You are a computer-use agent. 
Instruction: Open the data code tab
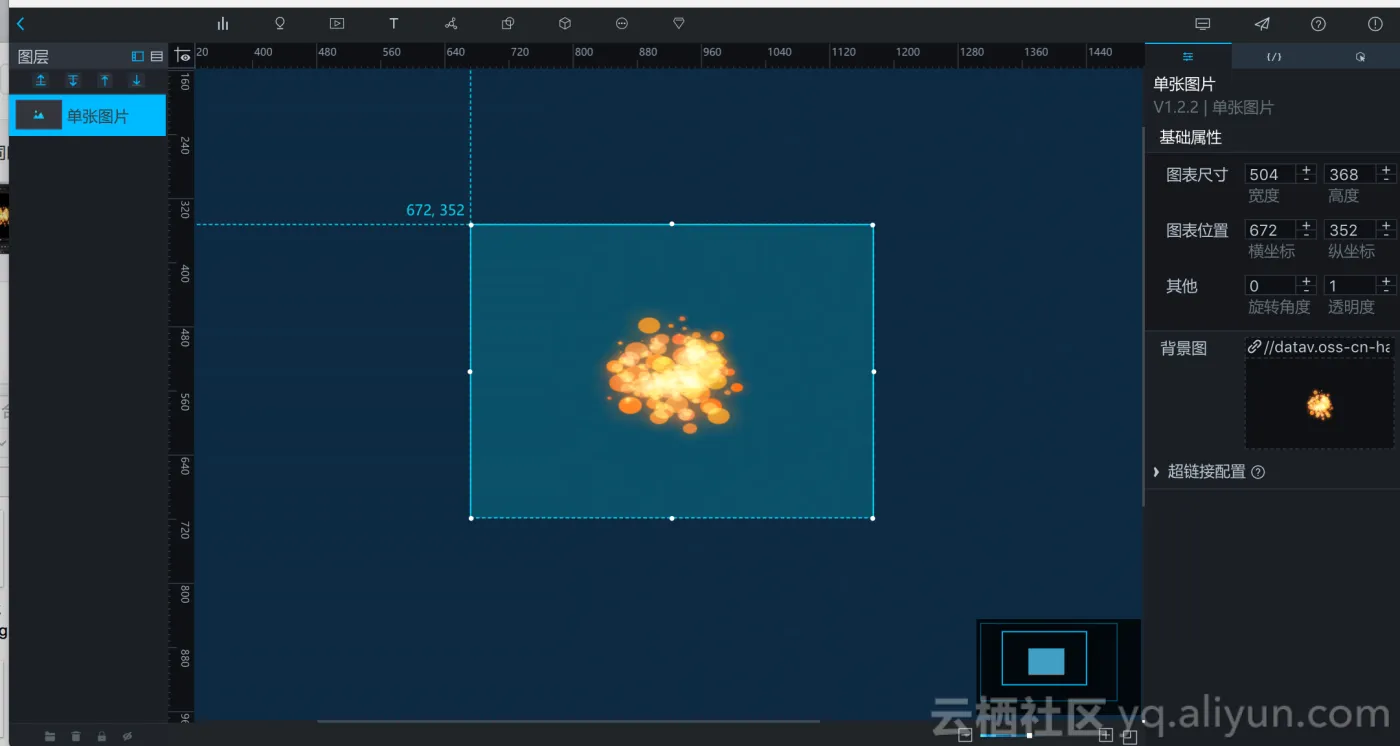(x=1274, y=57)
